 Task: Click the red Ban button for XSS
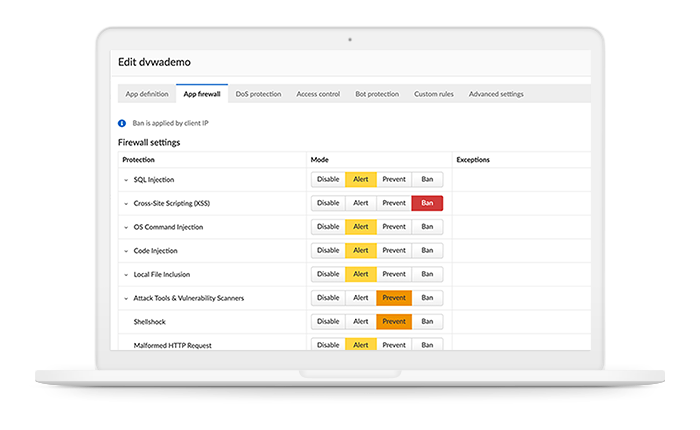coord(427,203)
